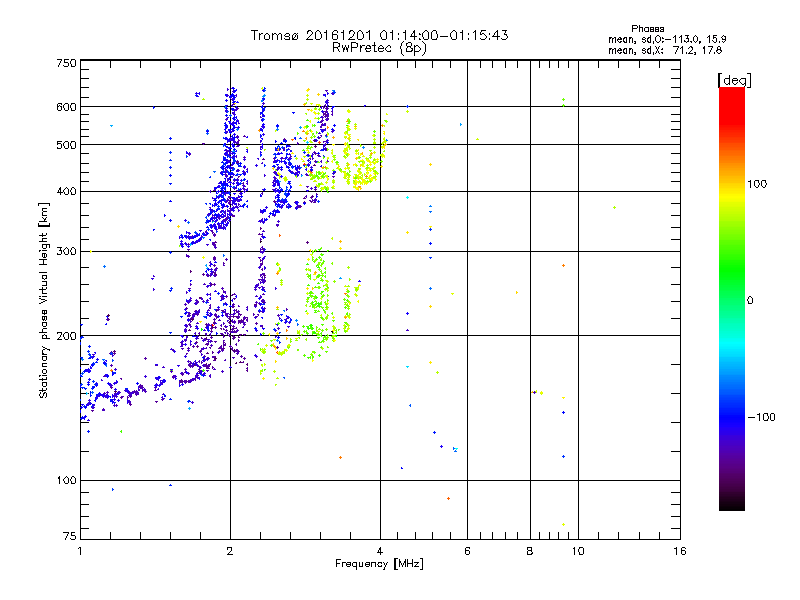
Task: Click the y-axis tick label "300"
Action: tap(66, 251)
